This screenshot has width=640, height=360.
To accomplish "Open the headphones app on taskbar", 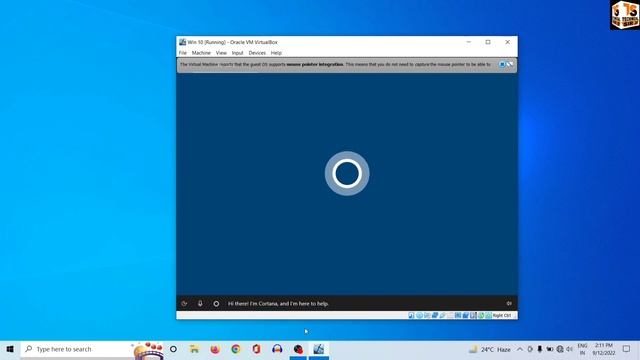I will [x=277, y=349].
